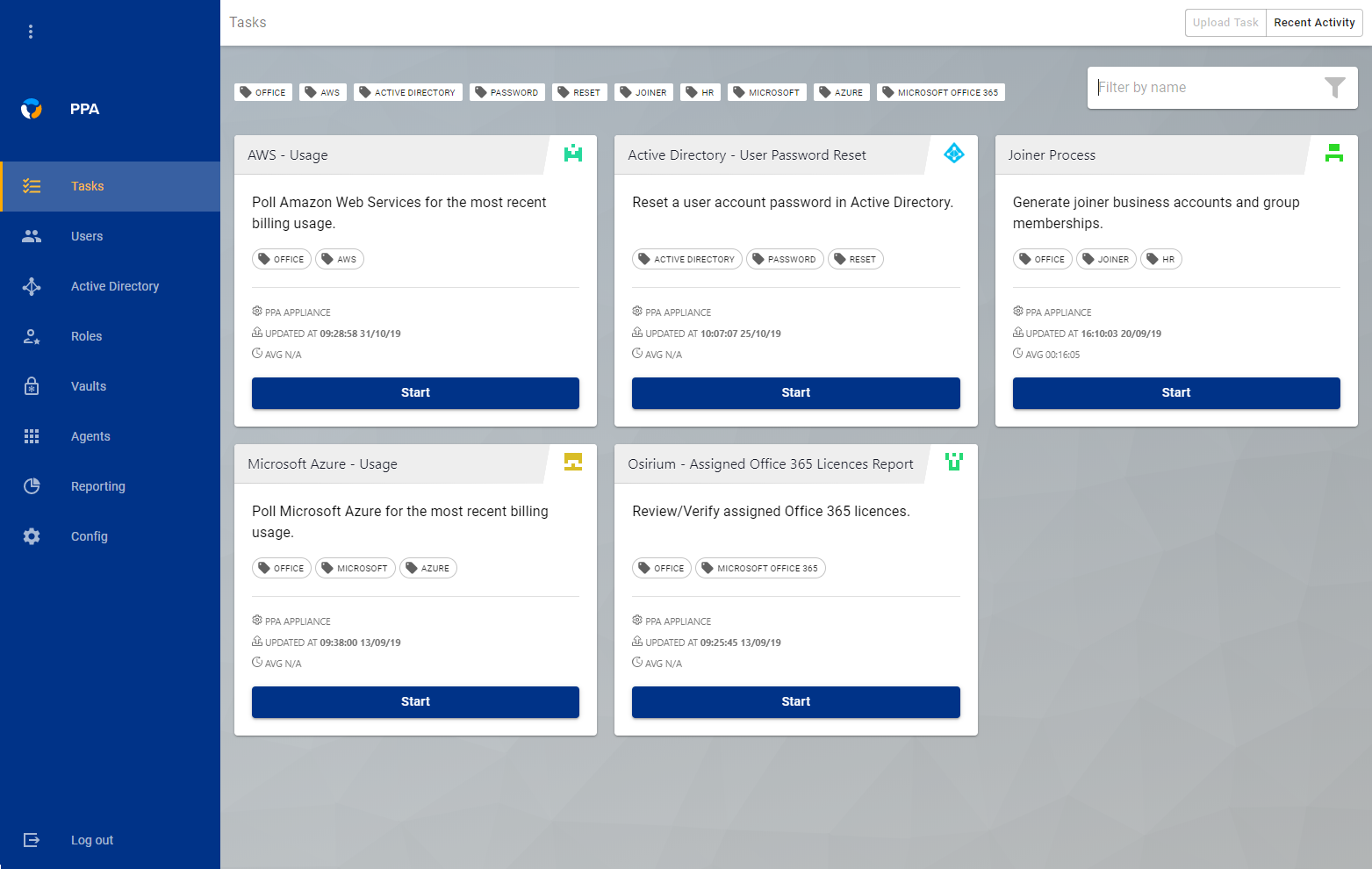Click MICROSOFT OFFICE 365 tag on Osirium card
1372x869 pixels.
(x=760, y=568)
